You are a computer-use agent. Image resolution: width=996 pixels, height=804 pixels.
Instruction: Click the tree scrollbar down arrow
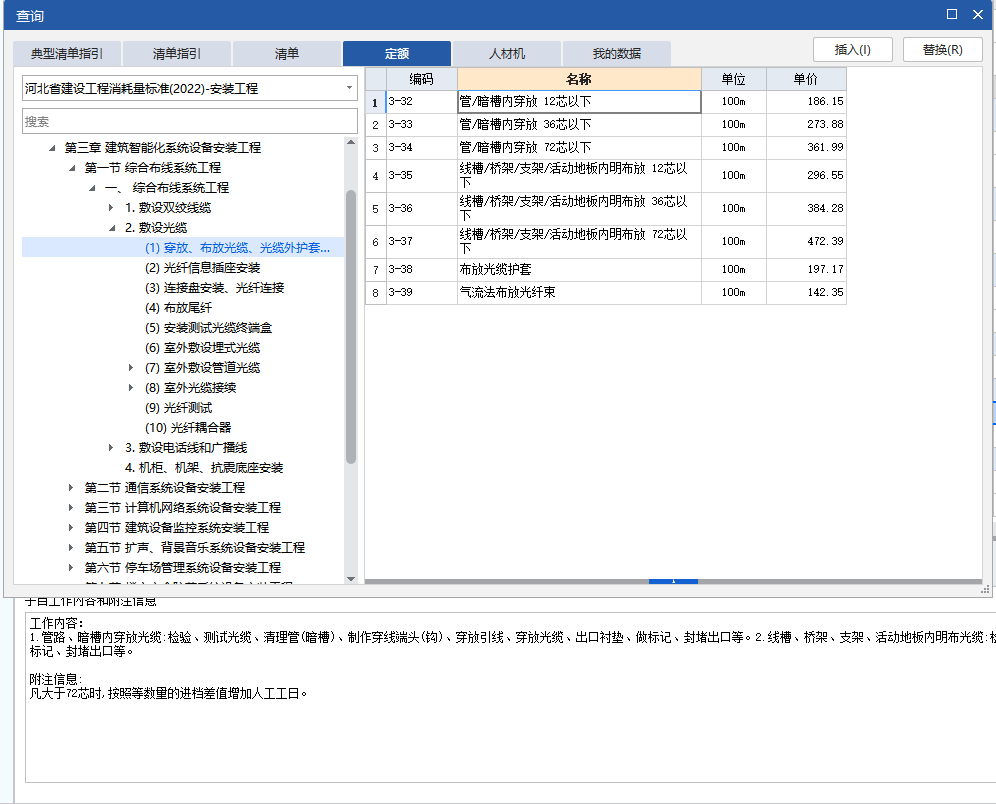coord(351,579)
